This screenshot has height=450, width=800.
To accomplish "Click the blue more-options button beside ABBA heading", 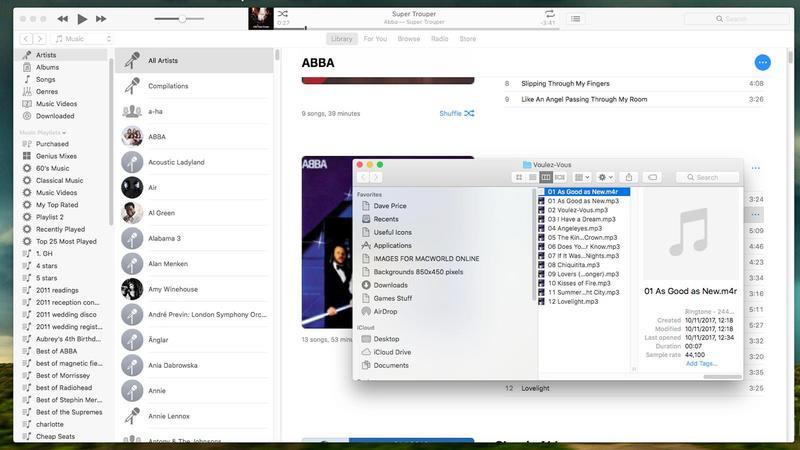I will [x=762, y=62].
